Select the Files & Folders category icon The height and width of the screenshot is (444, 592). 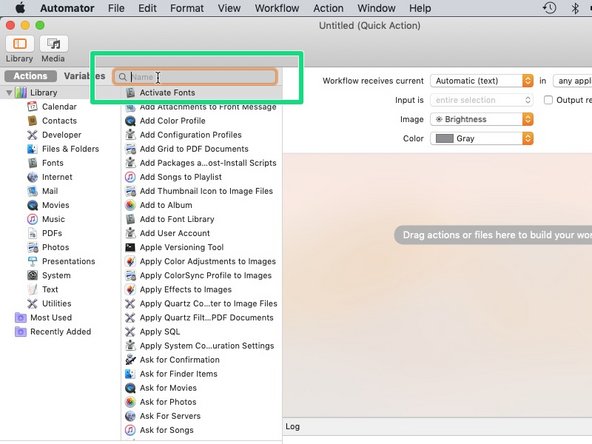tap(32, 149)
